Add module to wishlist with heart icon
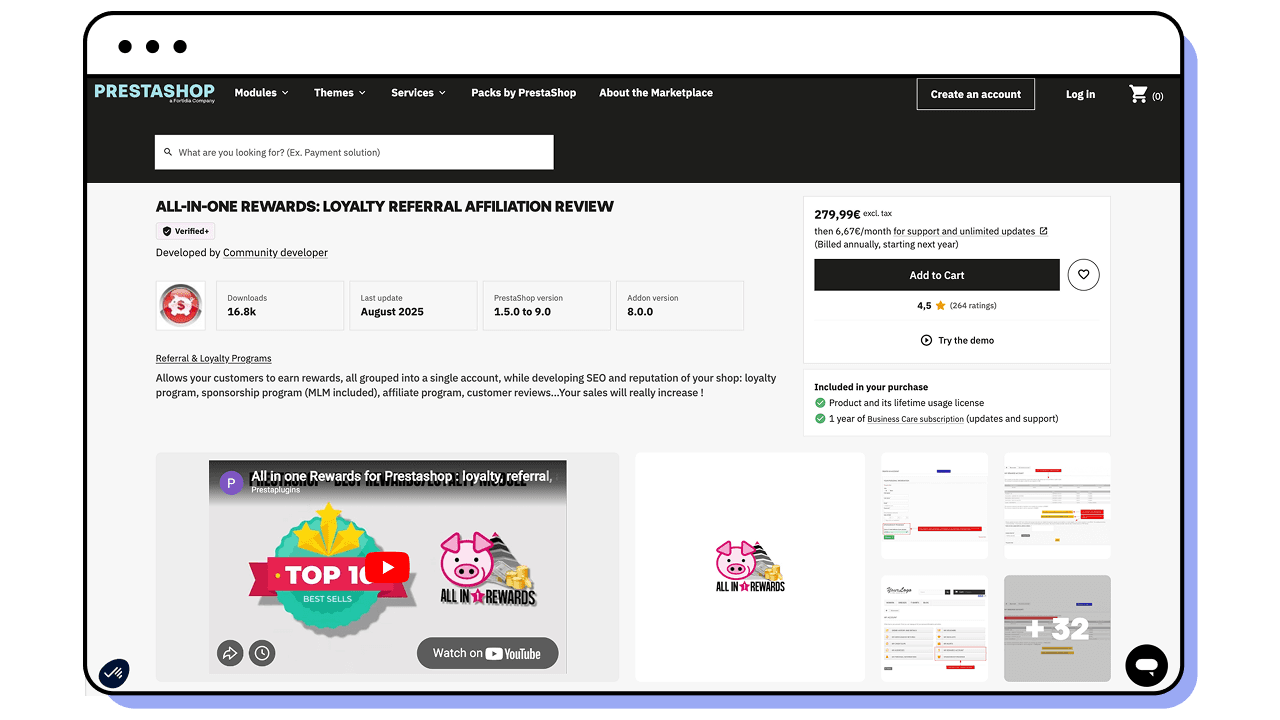The height and width of the screenshot is (720, 1280). tap(1083, 275)
